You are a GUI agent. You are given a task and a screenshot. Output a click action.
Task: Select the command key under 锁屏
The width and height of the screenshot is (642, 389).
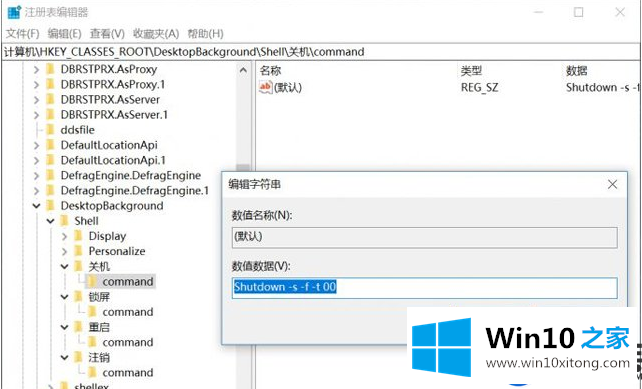tap(128, 312)
